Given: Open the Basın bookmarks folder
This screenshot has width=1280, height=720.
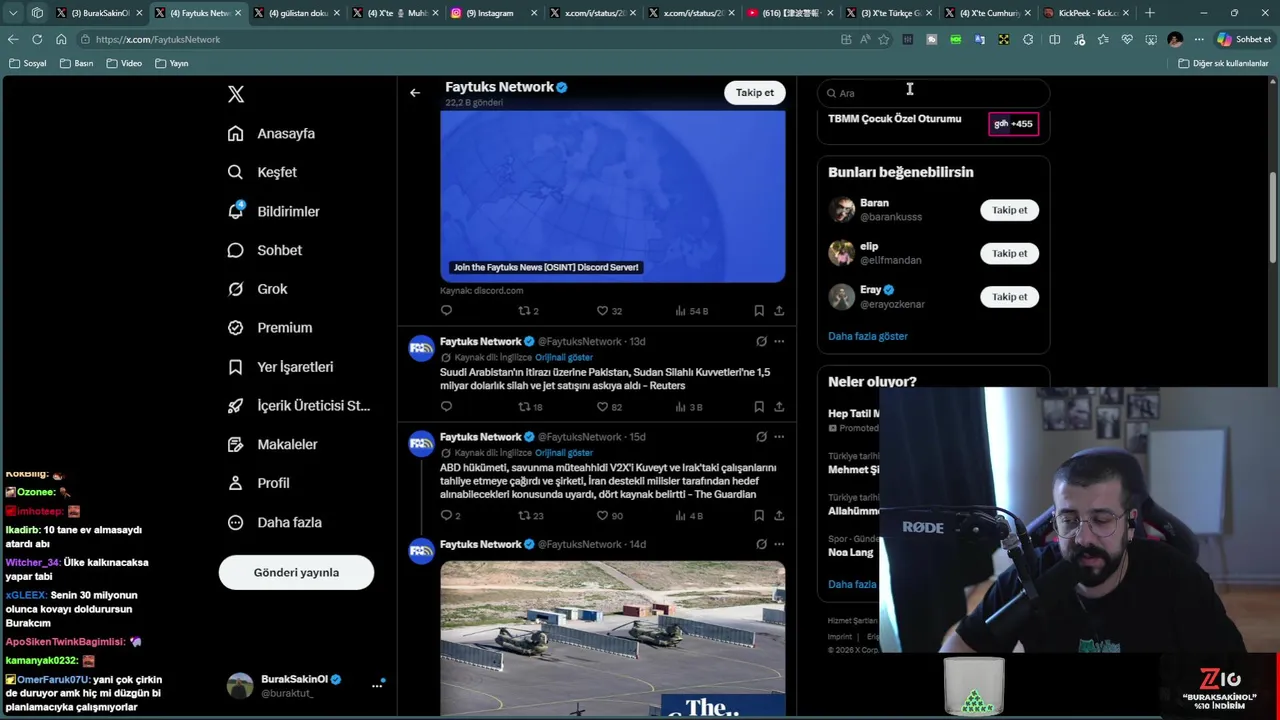Looking at the screenshot, I should tap(77, 63).
